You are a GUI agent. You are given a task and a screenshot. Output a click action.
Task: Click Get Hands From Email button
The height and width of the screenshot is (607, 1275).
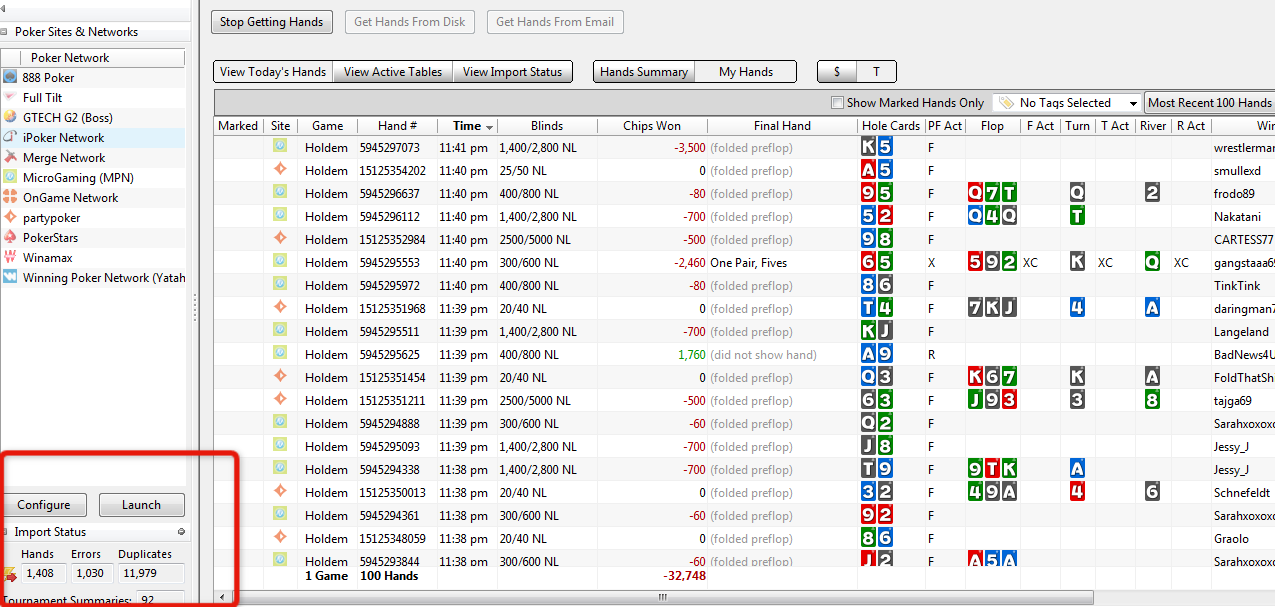(x=555, y=22)
